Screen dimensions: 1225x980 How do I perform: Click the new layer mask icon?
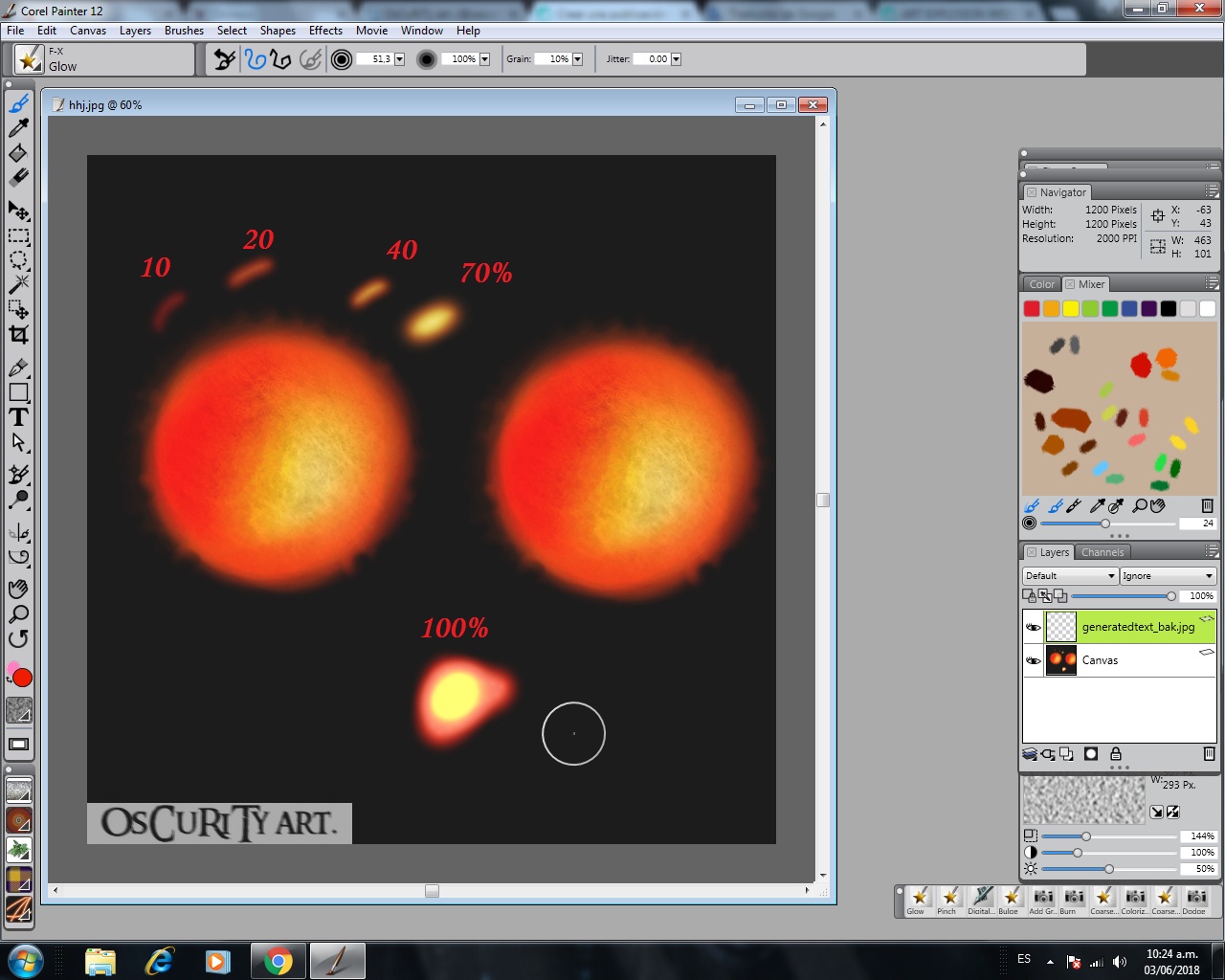point(1090,754)
